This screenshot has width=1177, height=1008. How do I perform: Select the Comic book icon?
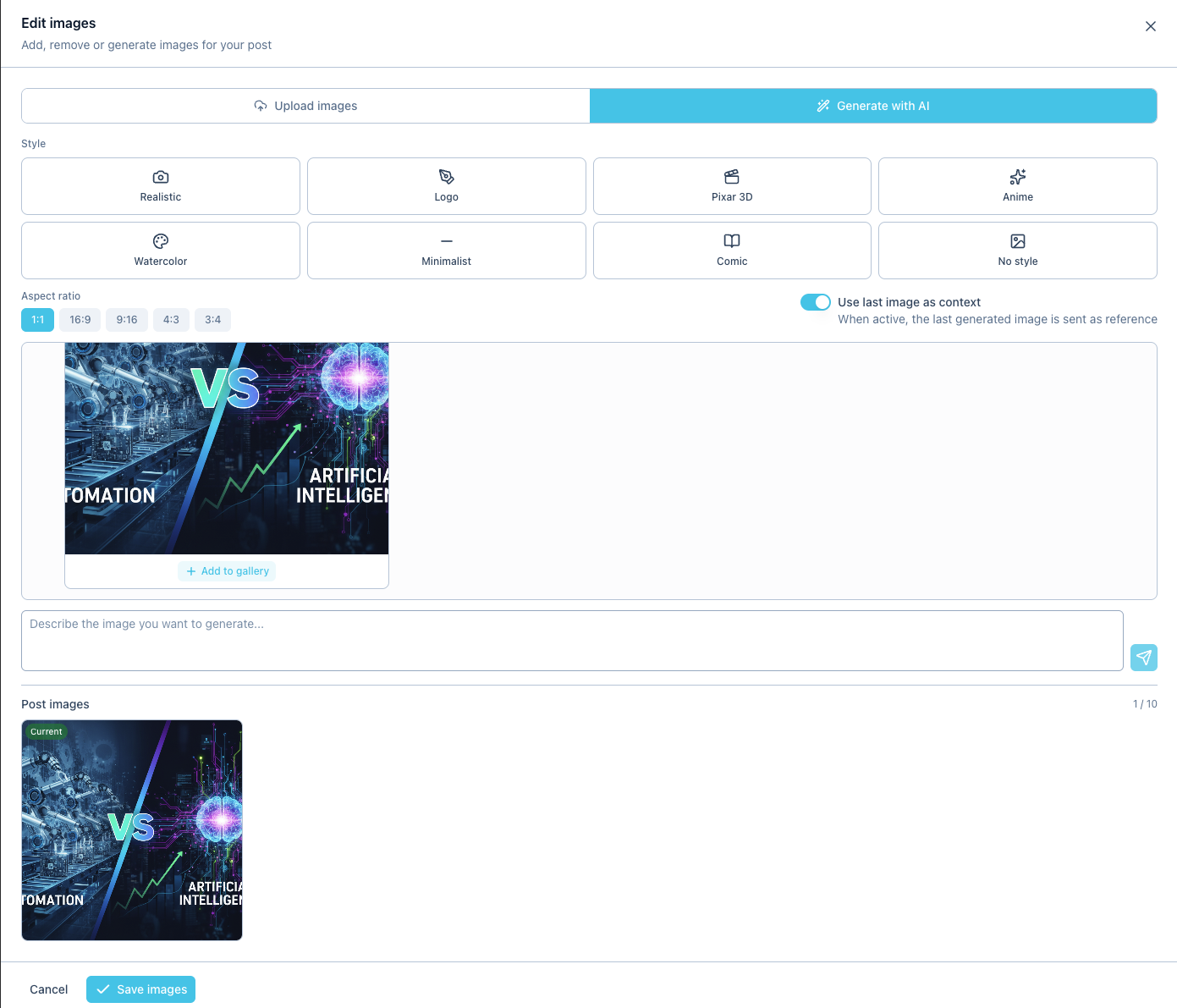[732, 241]
